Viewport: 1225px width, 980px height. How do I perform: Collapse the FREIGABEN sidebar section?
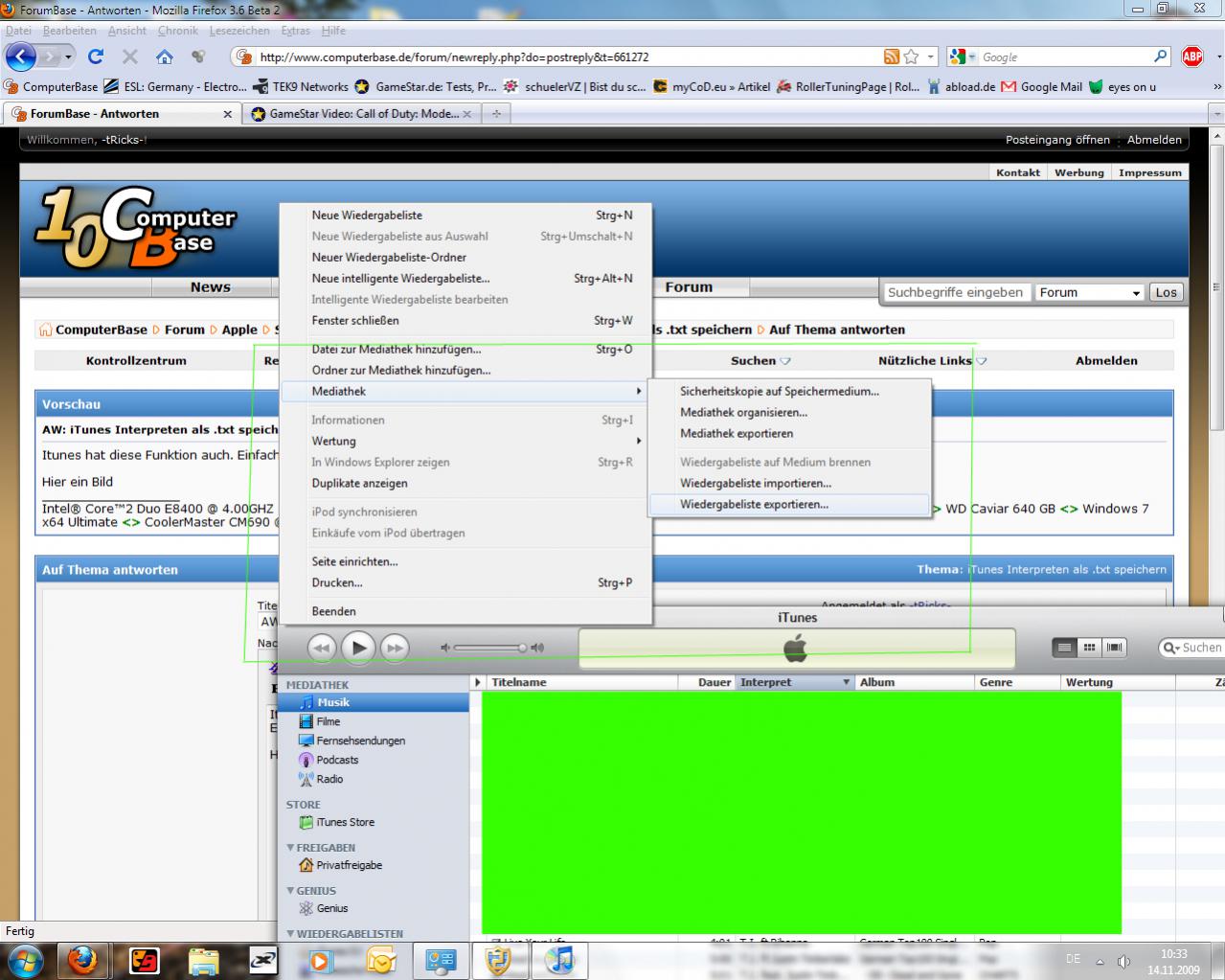290,848
